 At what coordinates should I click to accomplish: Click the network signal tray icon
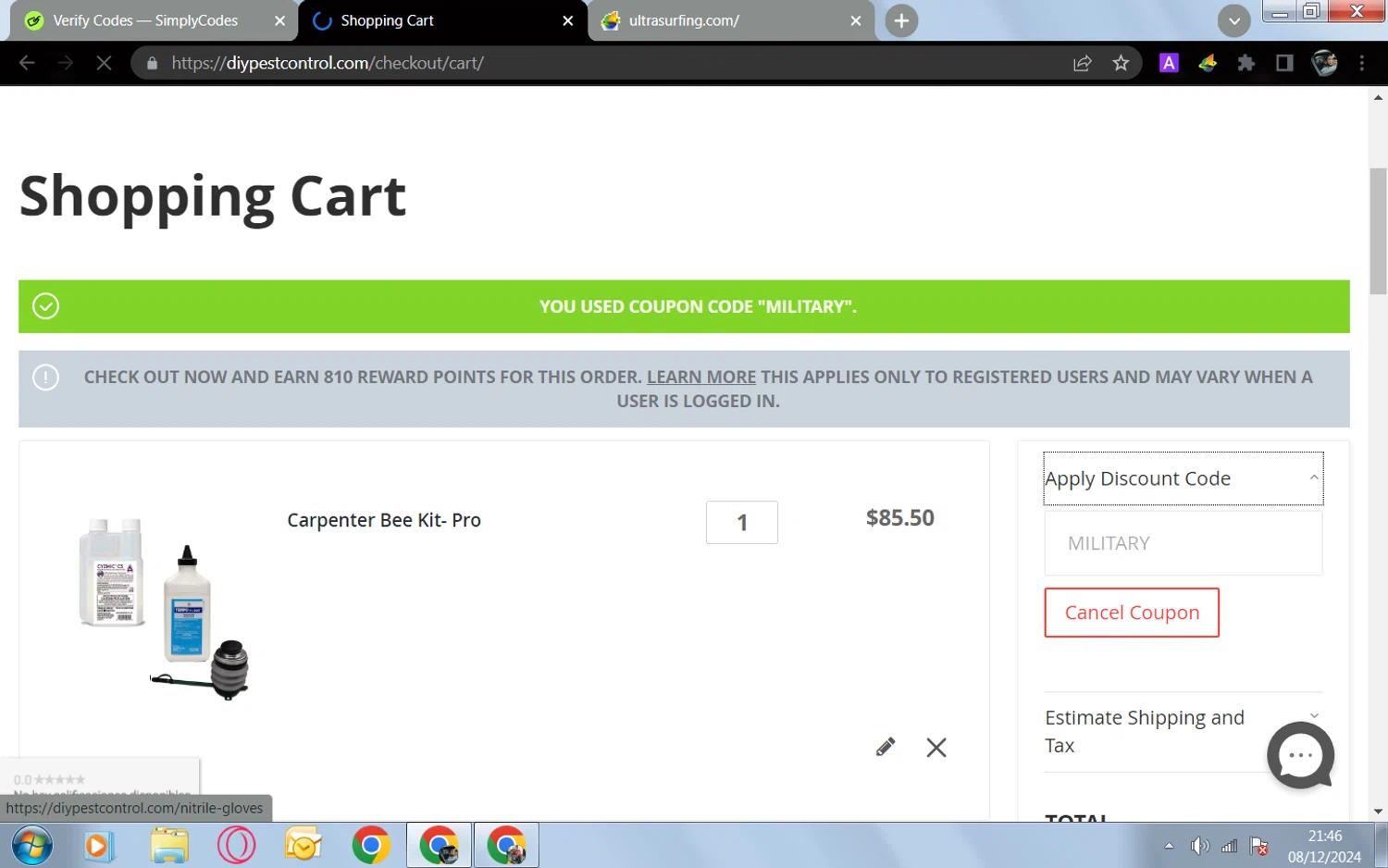tap(1230, 846)
